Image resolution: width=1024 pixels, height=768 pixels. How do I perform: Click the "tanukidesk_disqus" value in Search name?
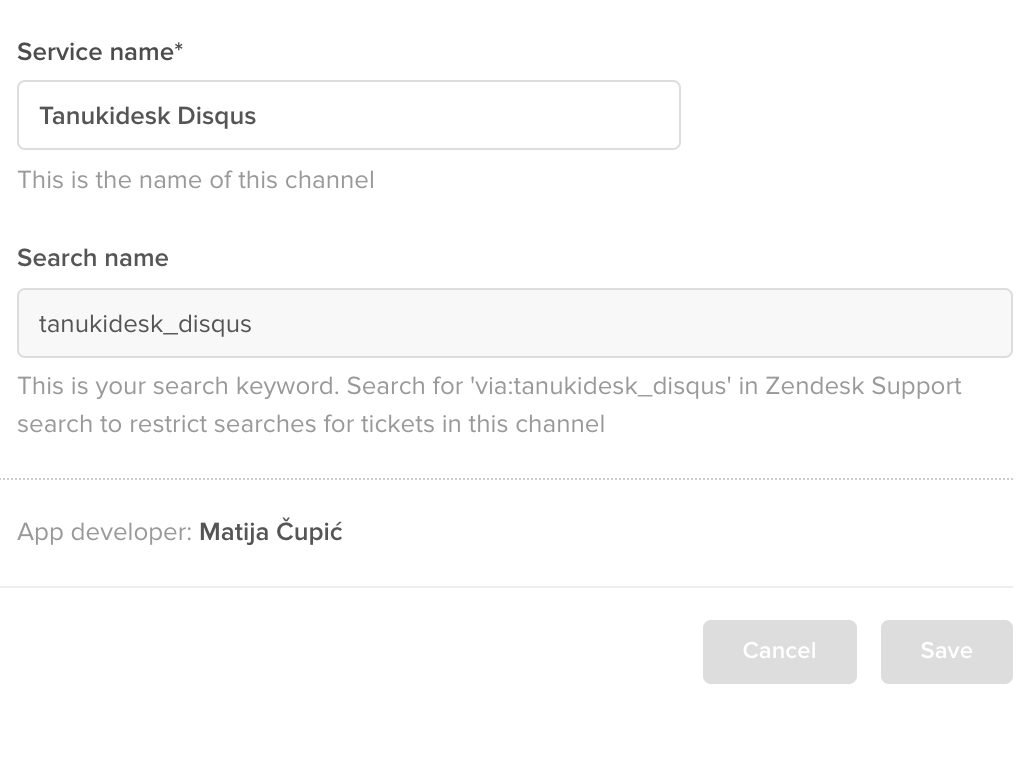pos(145,324)
